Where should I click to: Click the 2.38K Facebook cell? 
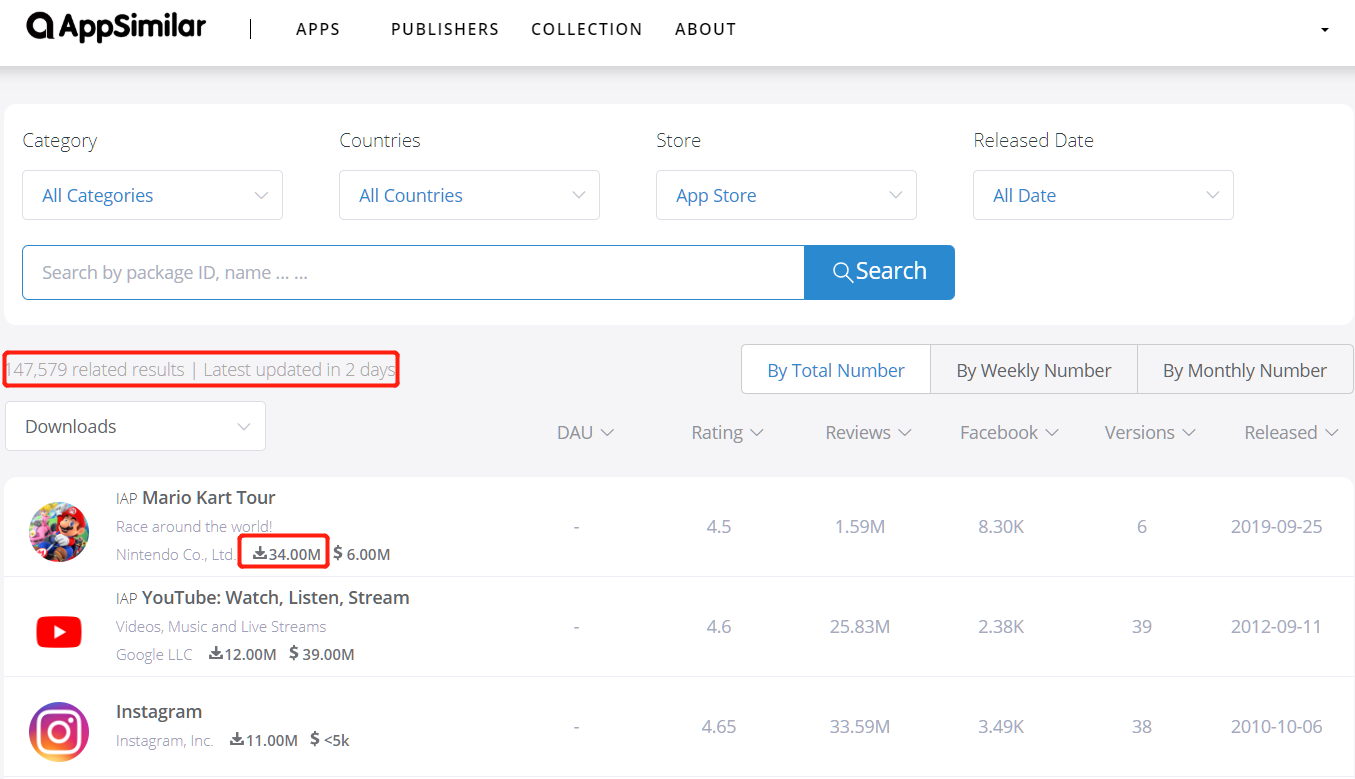coord(1001,626)
